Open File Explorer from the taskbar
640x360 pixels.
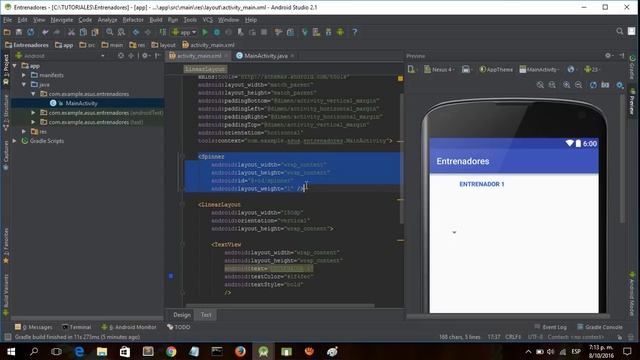[102, 351]
